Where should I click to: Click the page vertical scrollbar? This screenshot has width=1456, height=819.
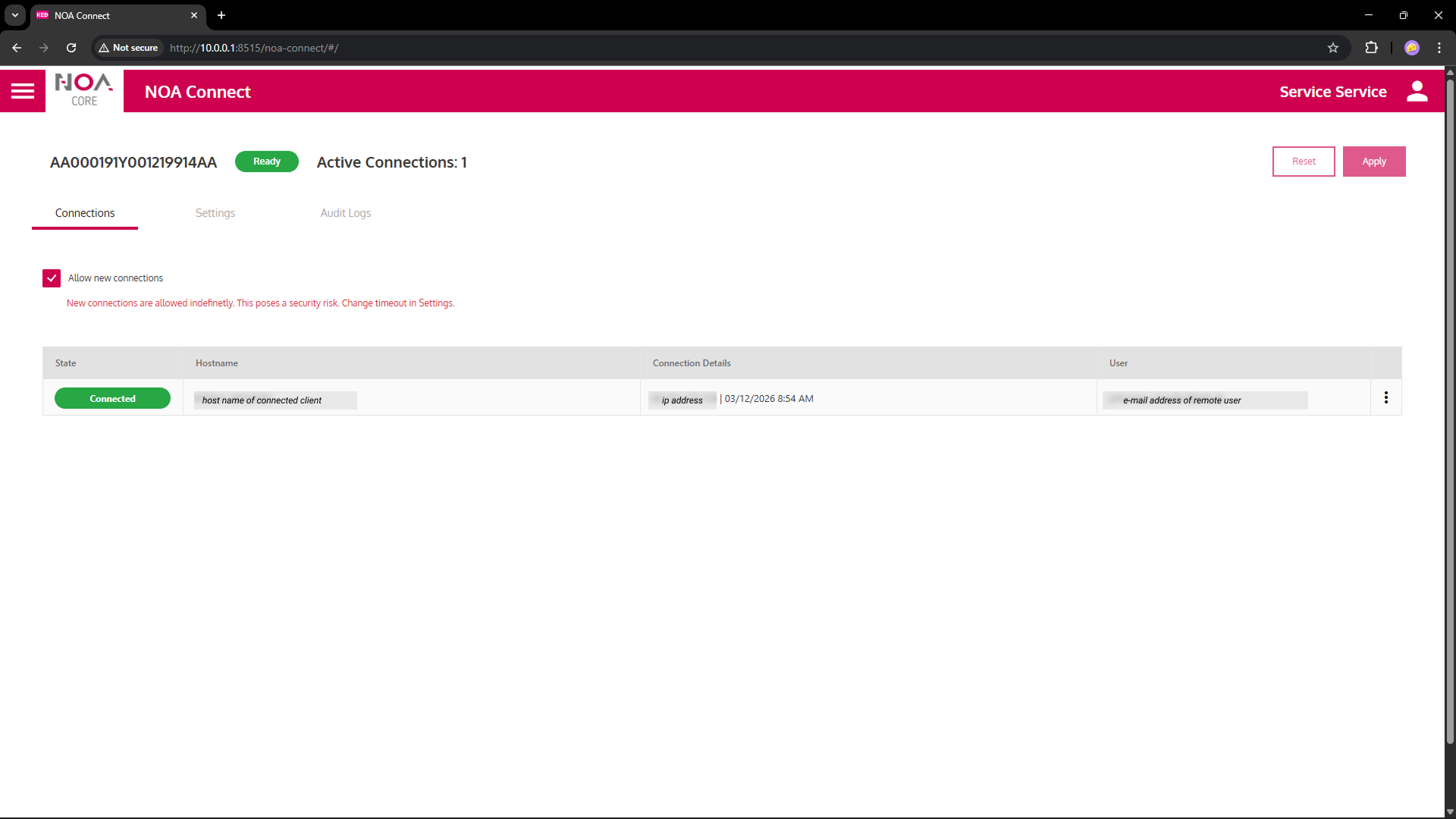point(1449,409)
